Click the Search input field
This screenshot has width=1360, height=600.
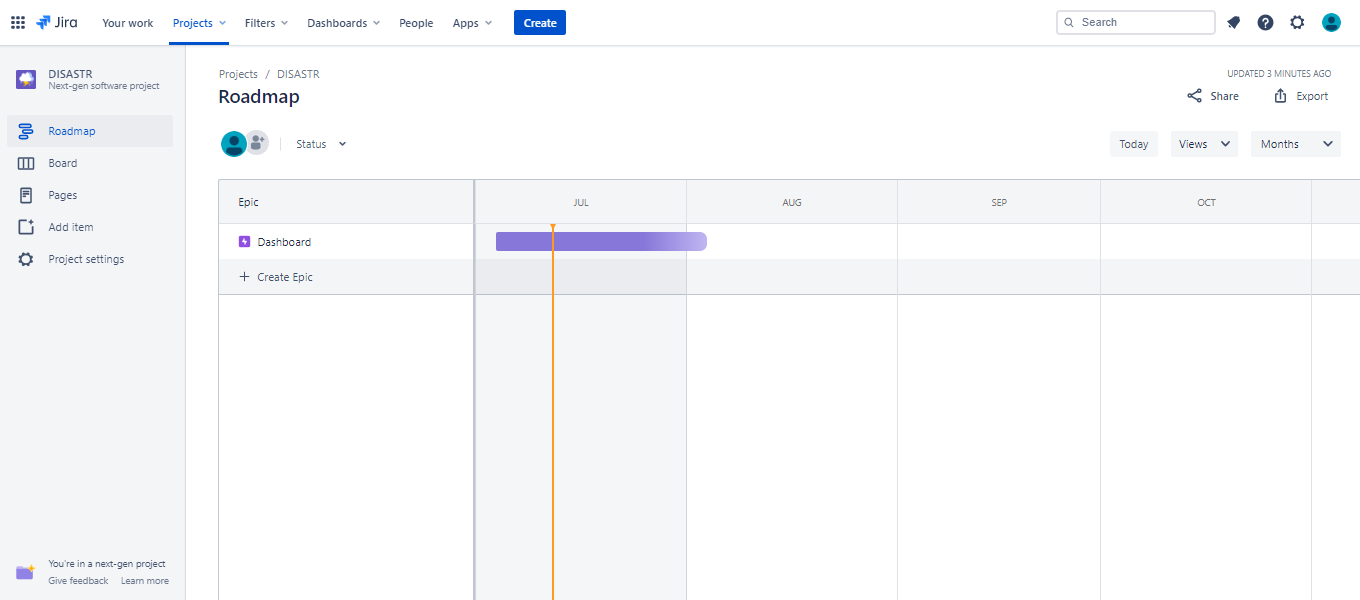point(1136,22)
